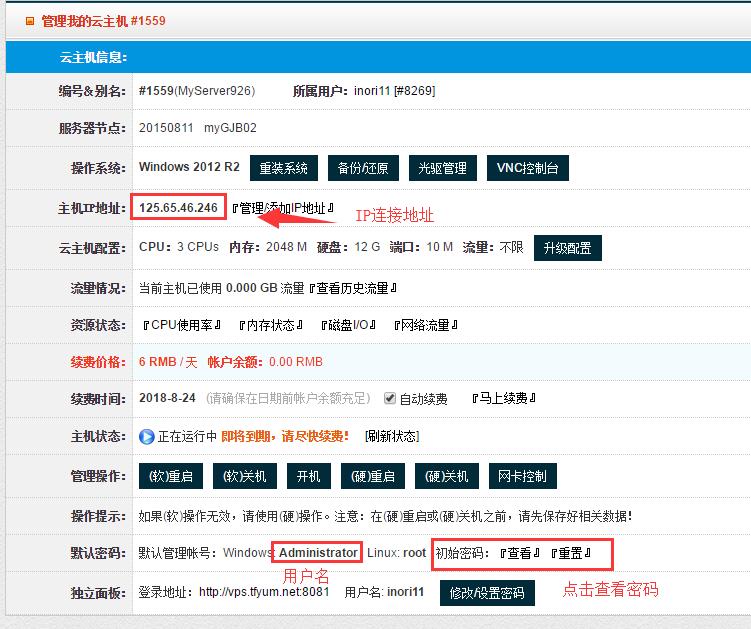Open 备份/还原 for the server

click(363, 168)
